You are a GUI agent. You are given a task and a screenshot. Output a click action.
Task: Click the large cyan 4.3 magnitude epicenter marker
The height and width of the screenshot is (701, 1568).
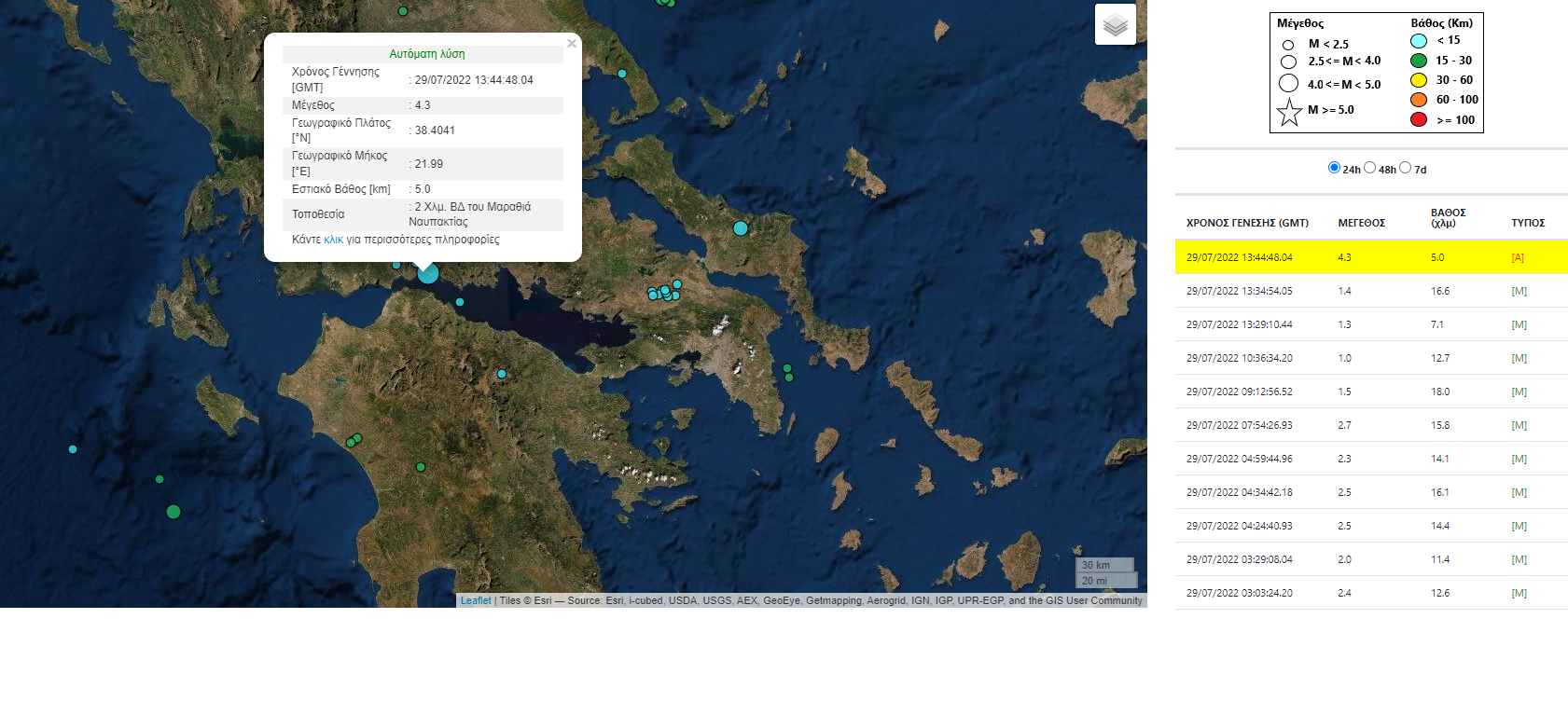click(x=428, y=273)
